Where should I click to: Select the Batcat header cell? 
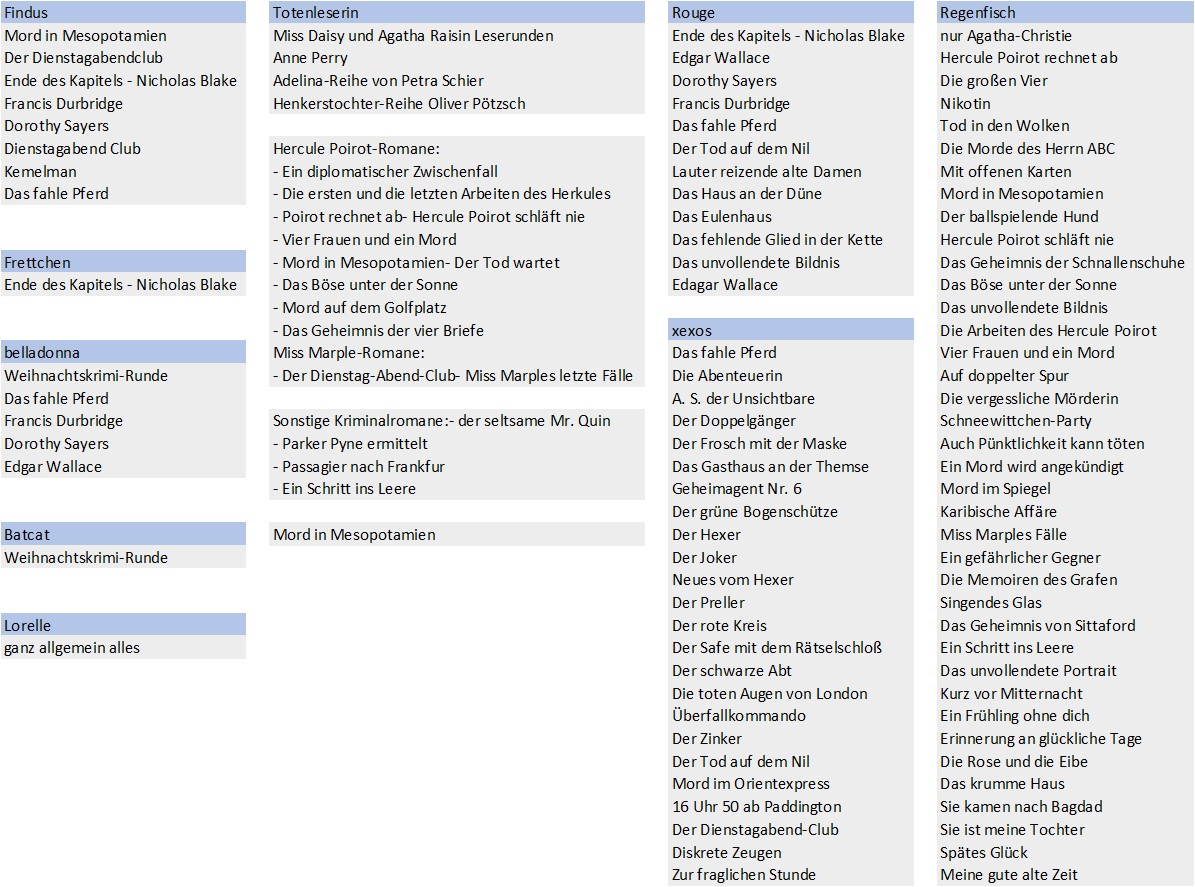pos(123,534)
